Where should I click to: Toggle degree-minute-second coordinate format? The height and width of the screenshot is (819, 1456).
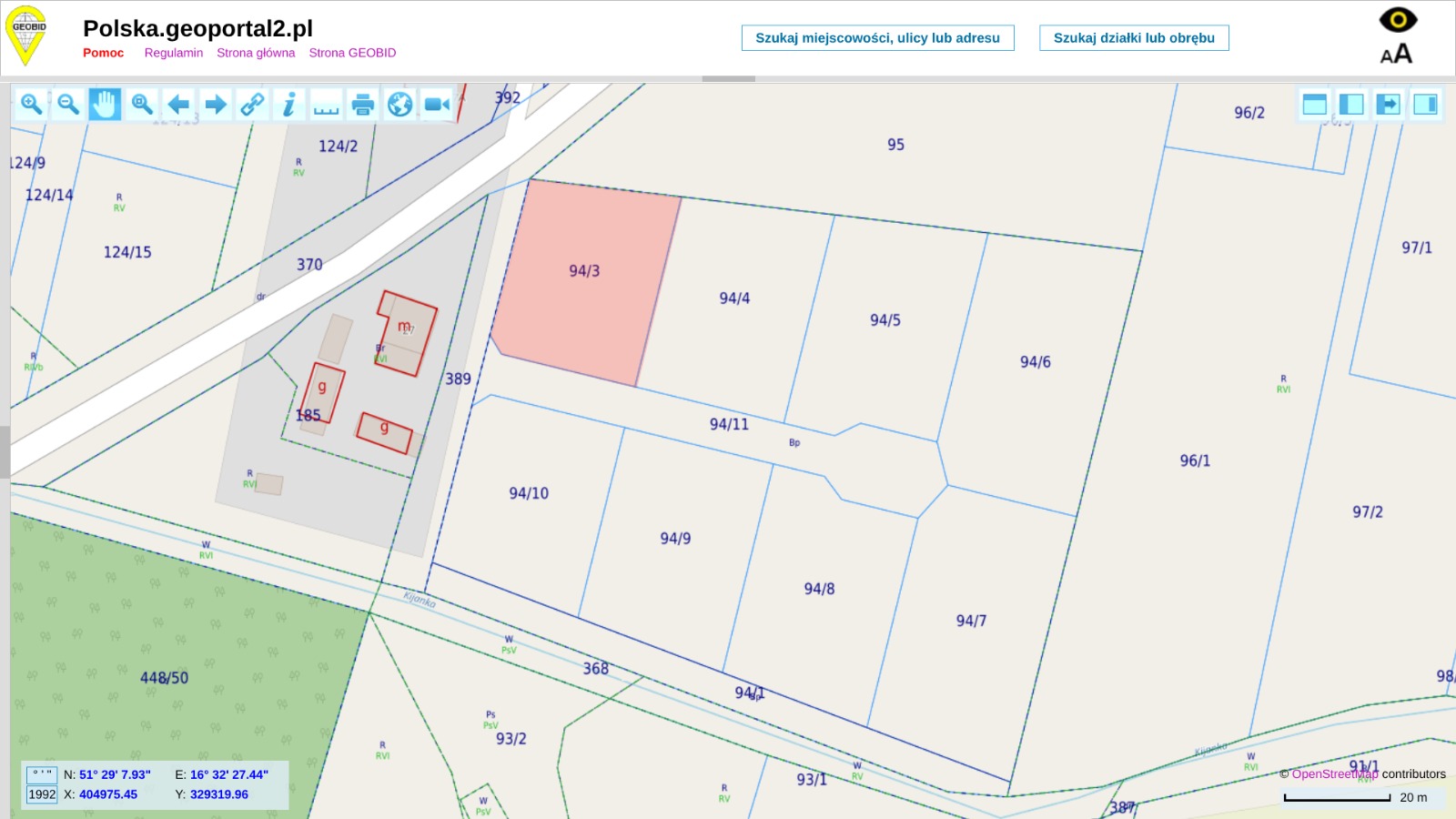tap(42, 774)
